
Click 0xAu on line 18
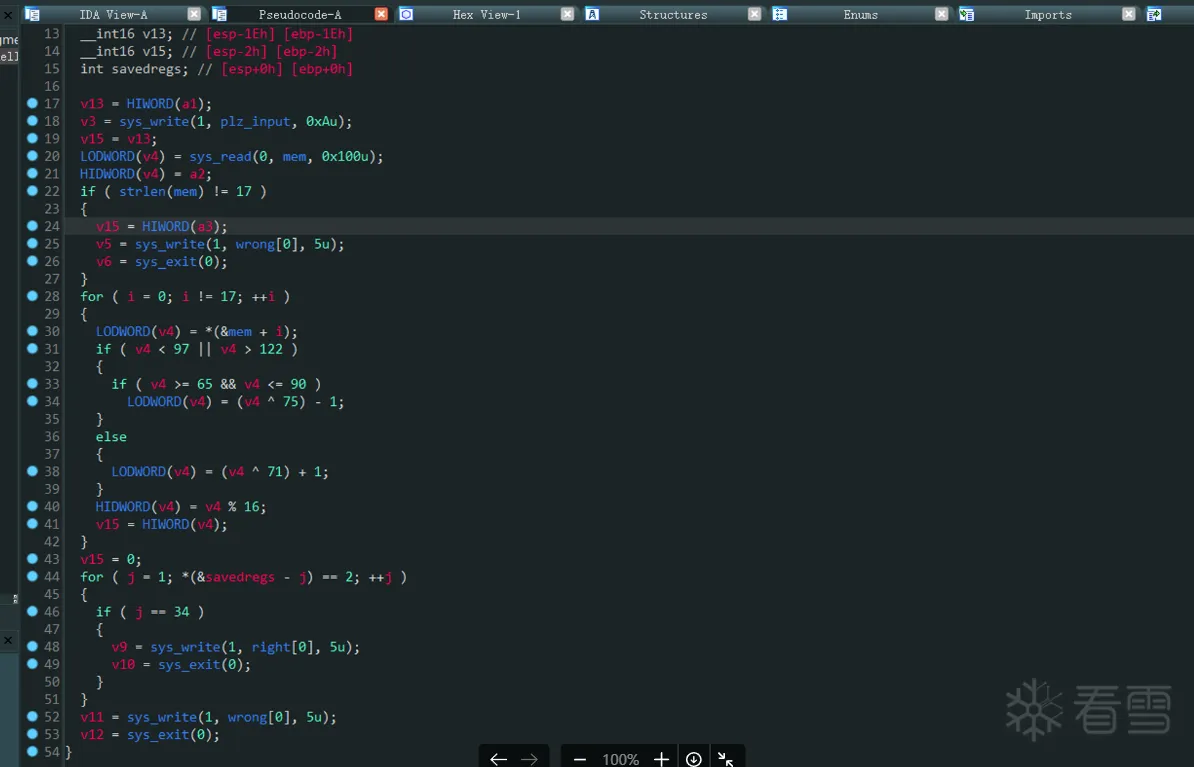(x=321, y=121)
